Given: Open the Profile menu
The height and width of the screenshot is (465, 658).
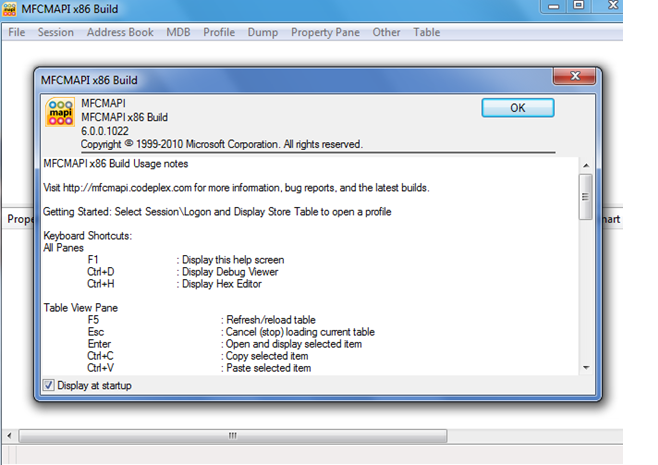Looking at the screenshot, I should pyautogui.click(x=219, y=32).
